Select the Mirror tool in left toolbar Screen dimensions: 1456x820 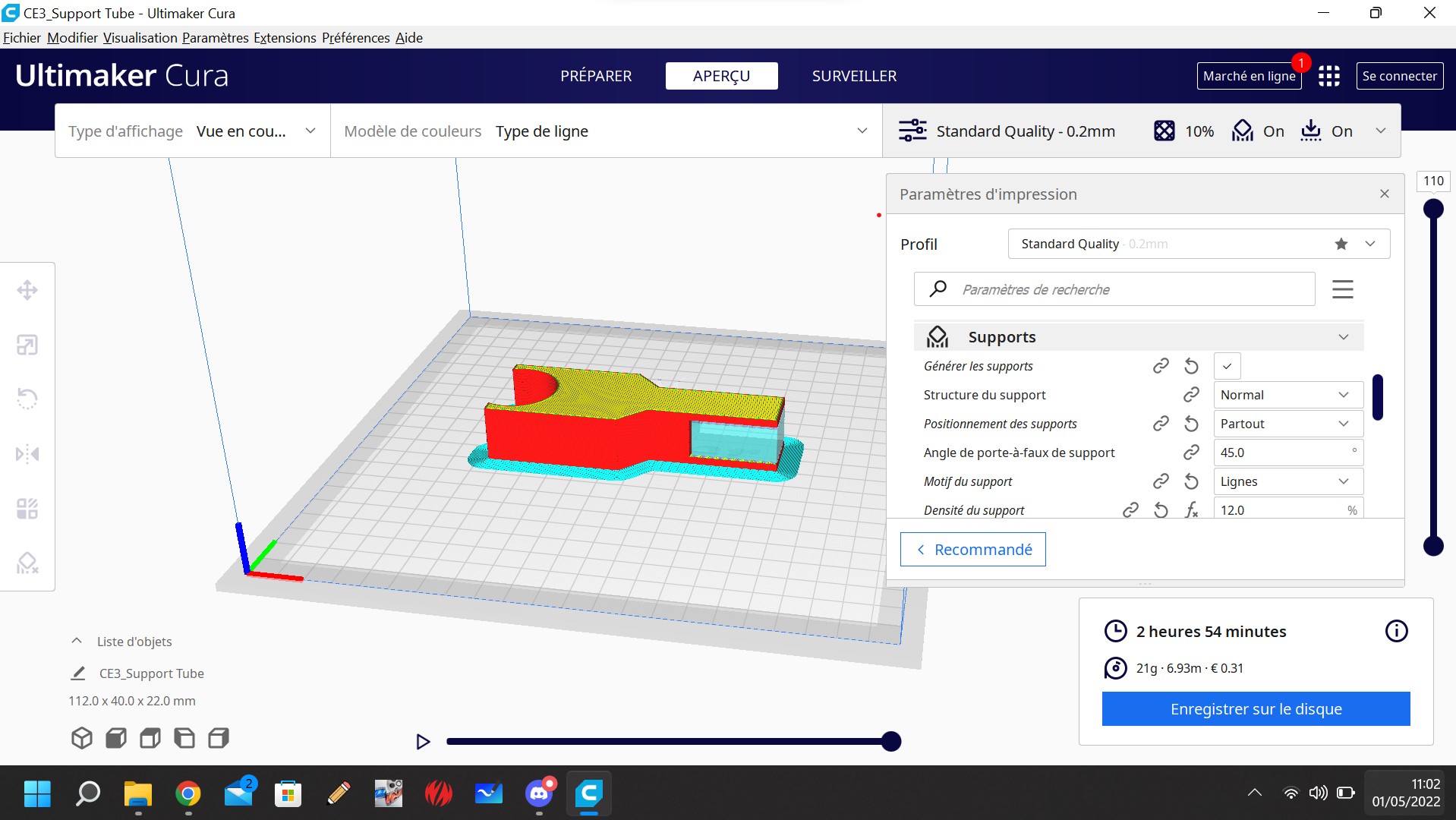click(x=27, y=454)
